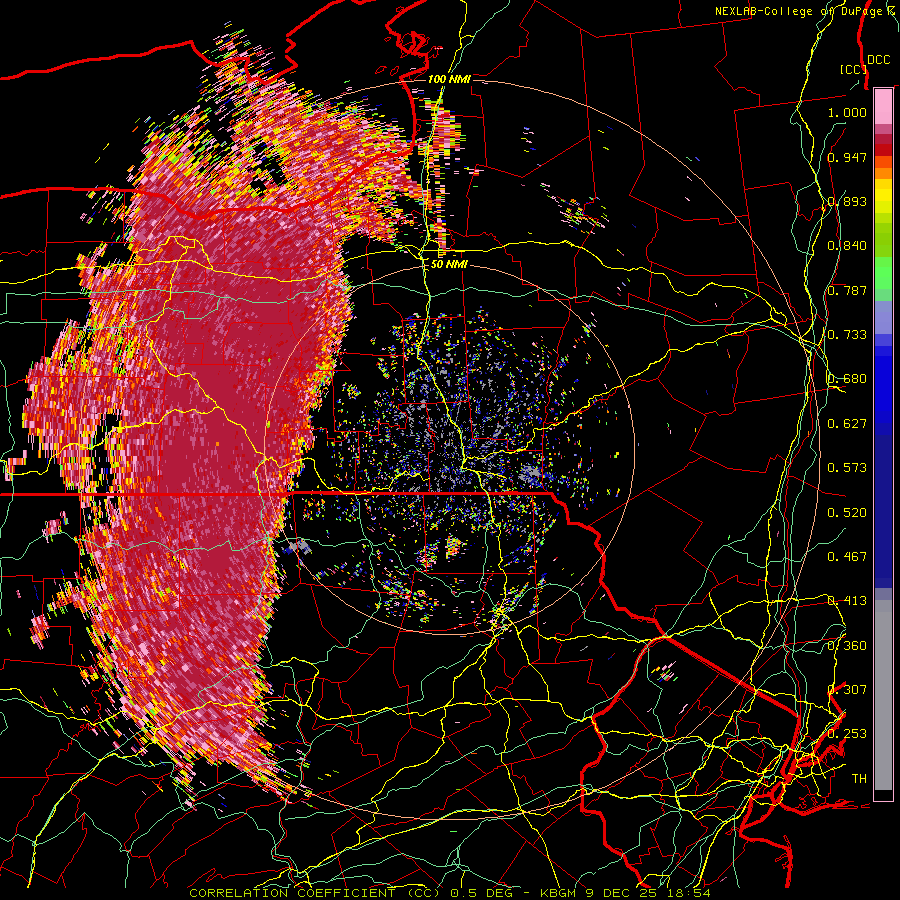
Task: Select the 0.520 scale label
Action: (x=847, y=513)
